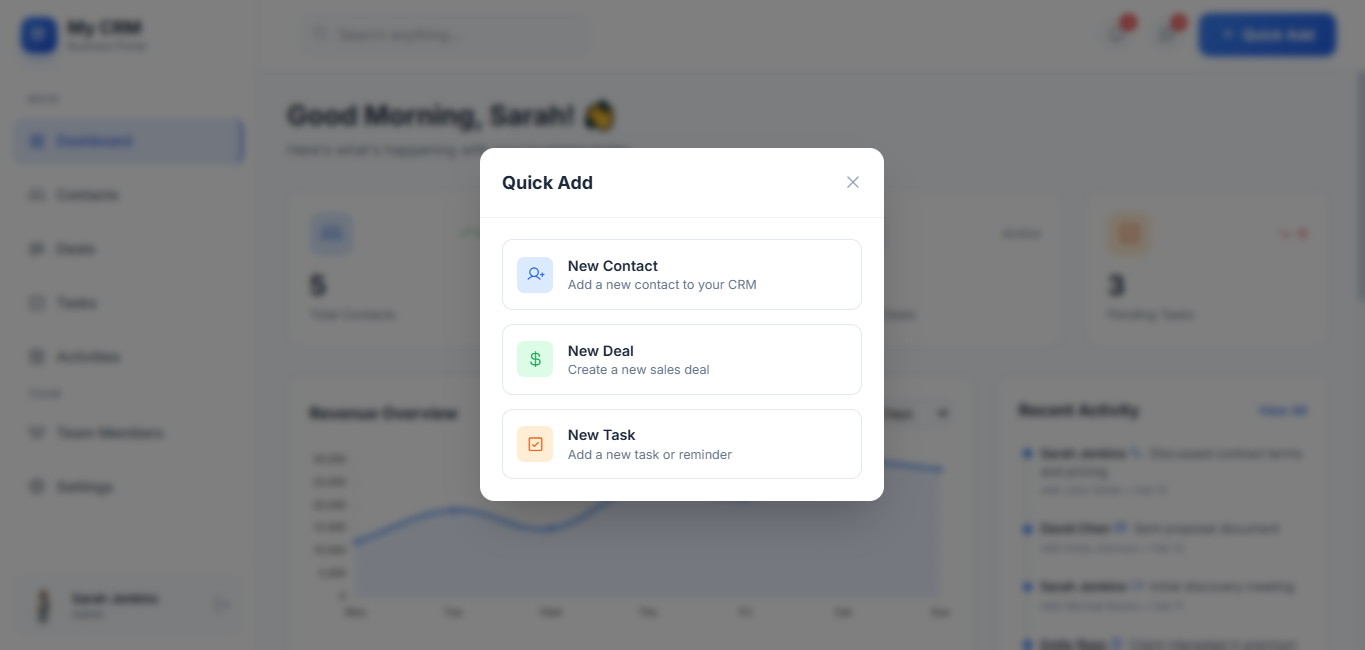The width and height of the screenshot is (1365, 650).
Task: Open the Contacts sidebar item
Action: (88, 195)
